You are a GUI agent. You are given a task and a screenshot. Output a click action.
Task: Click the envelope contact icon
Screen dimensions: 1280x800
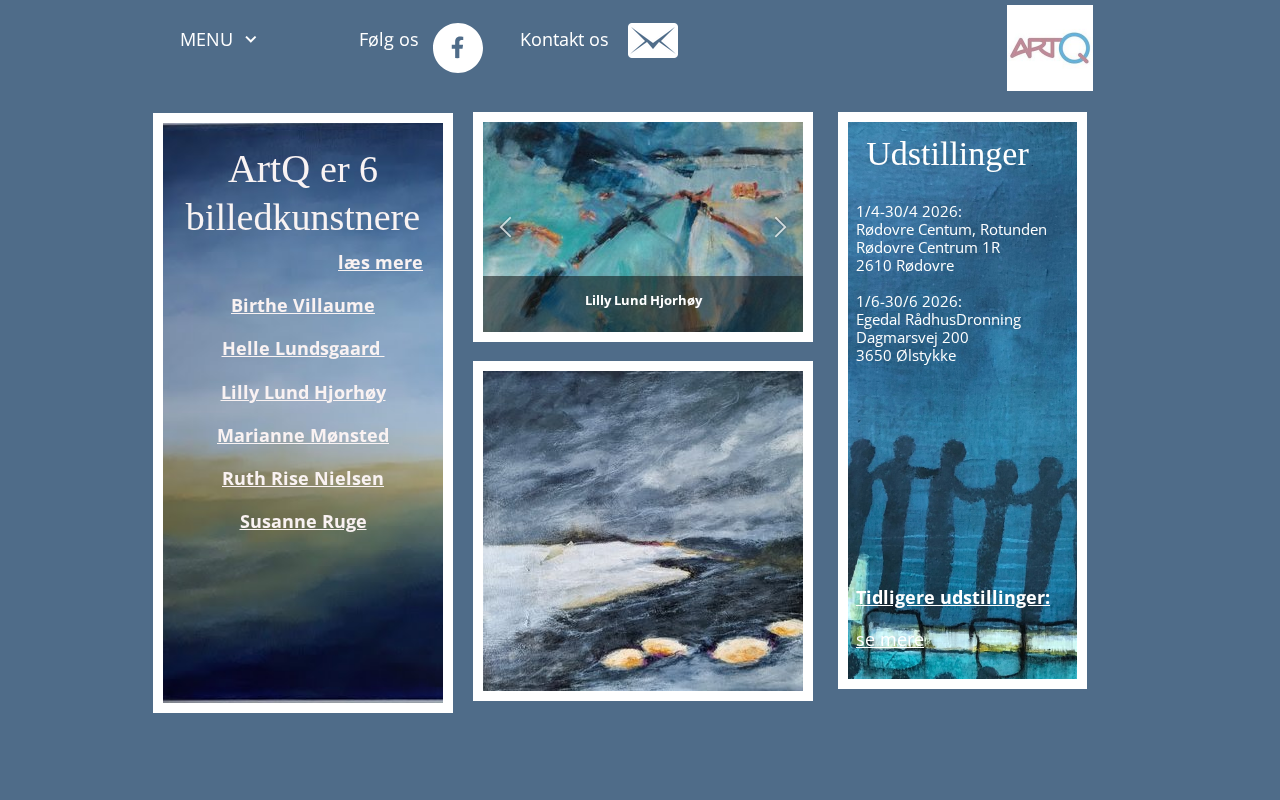click(653, 41)
